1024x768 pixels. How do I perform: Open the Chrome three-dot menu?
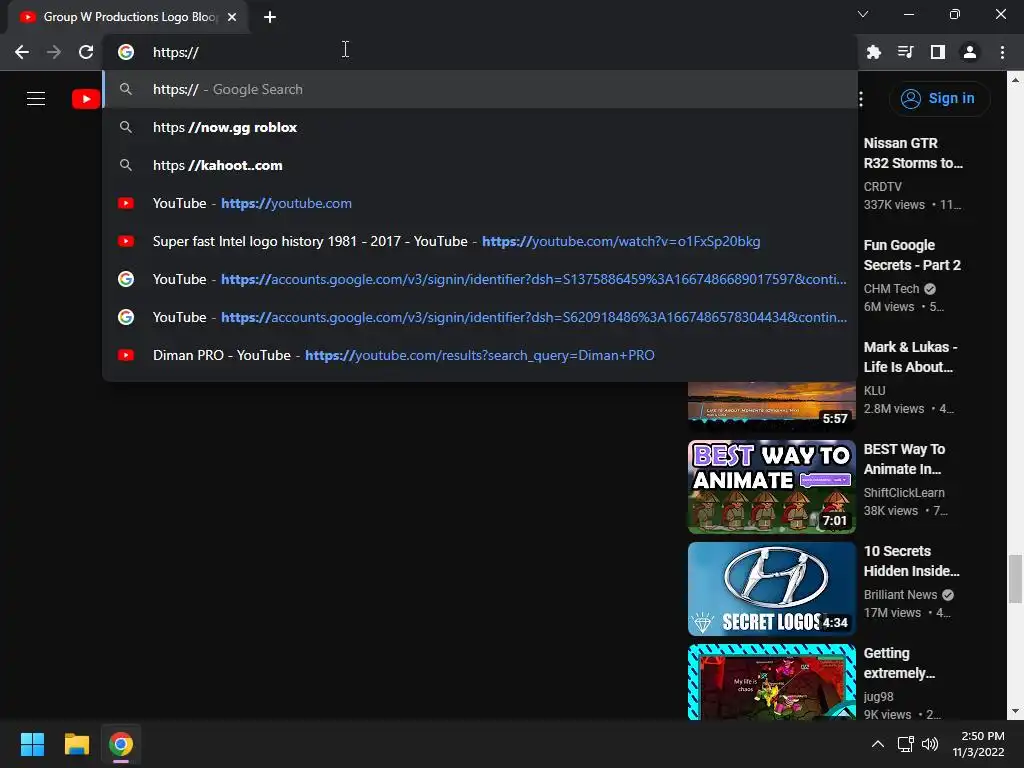click(1002, 52)
